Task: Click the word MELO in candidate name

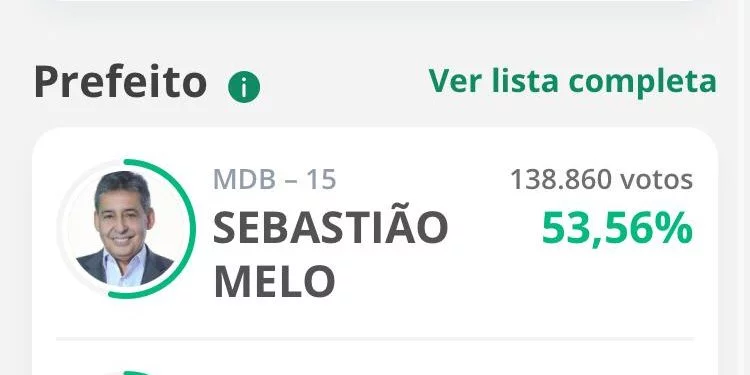Action: 274,281
